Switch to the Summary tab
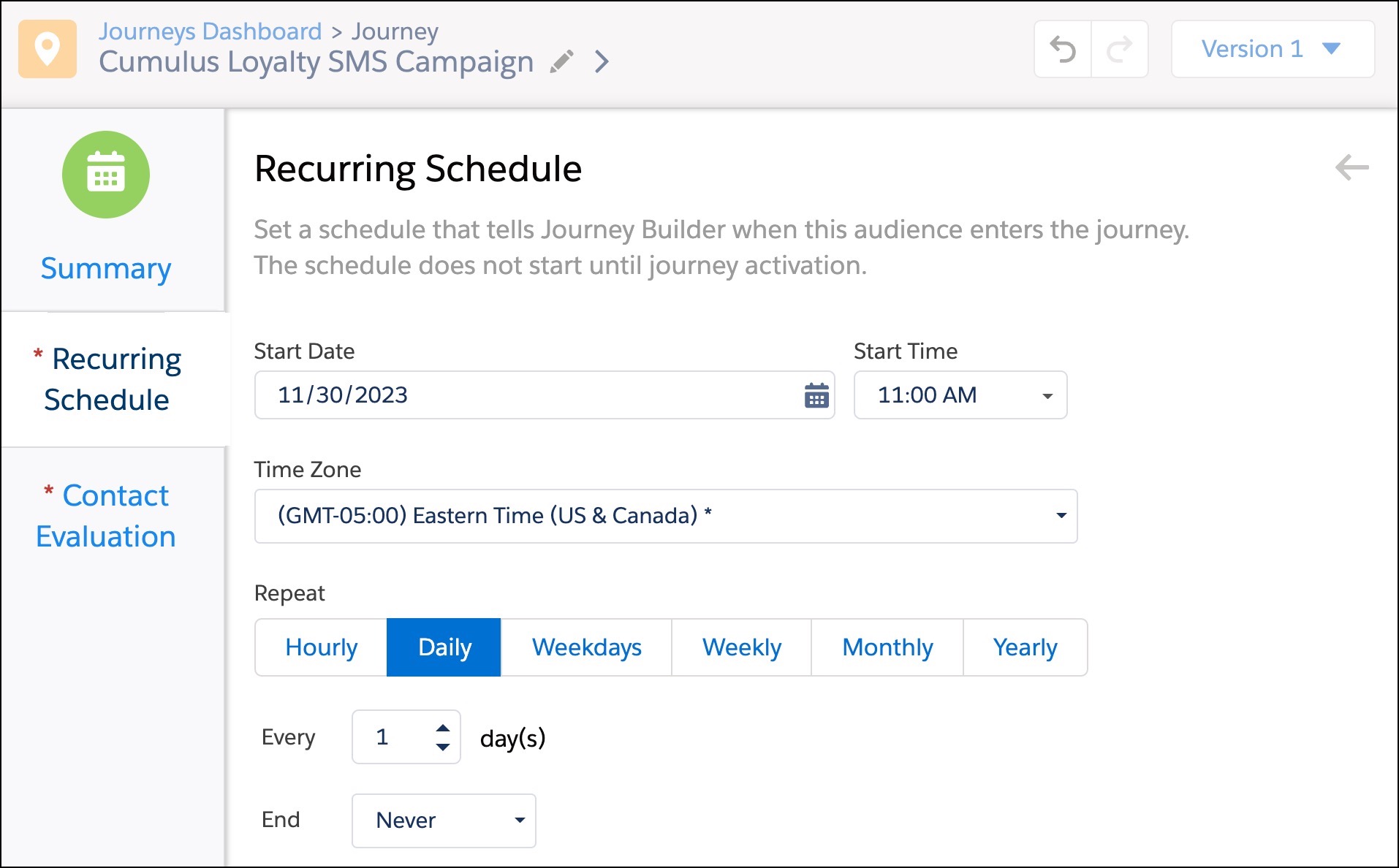Image resolution: width=1399 pixels, height=868 pixels. tap(106, 268)
